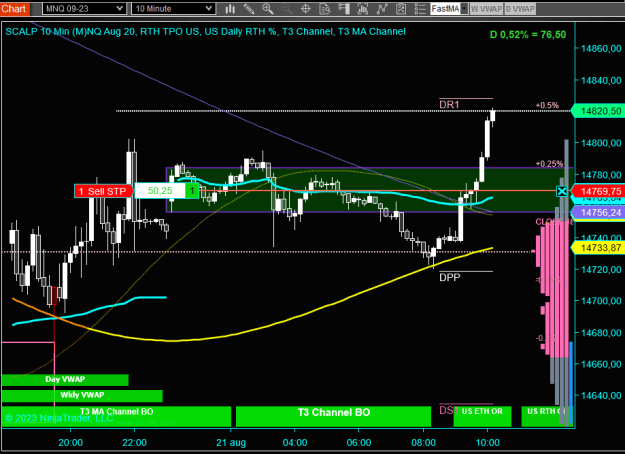The width and height of the screenshot is (625, 454).
Task: Open the 10 Minute interval dropdown
Action: click(x=173, y=8)
